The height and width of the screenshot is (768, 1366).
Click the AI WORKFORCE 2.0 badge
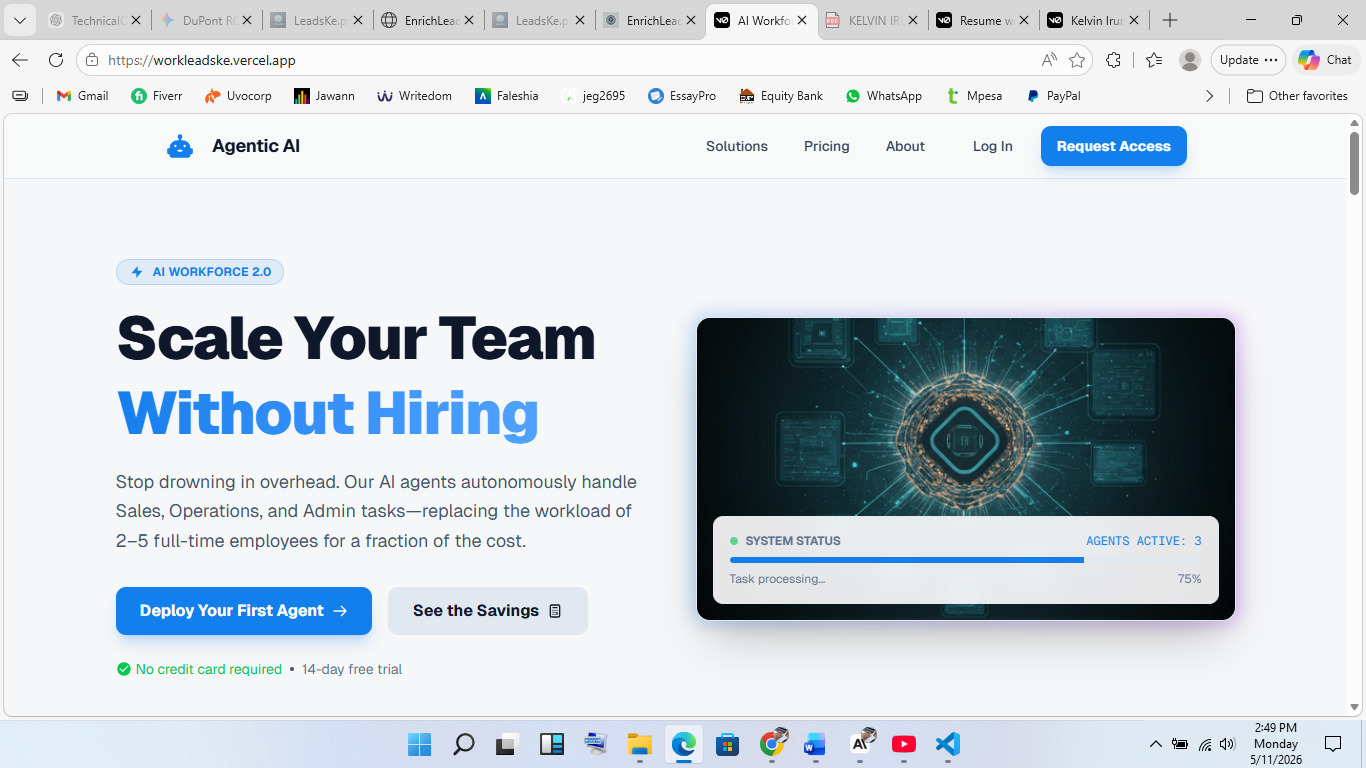(x=200, y=272)
